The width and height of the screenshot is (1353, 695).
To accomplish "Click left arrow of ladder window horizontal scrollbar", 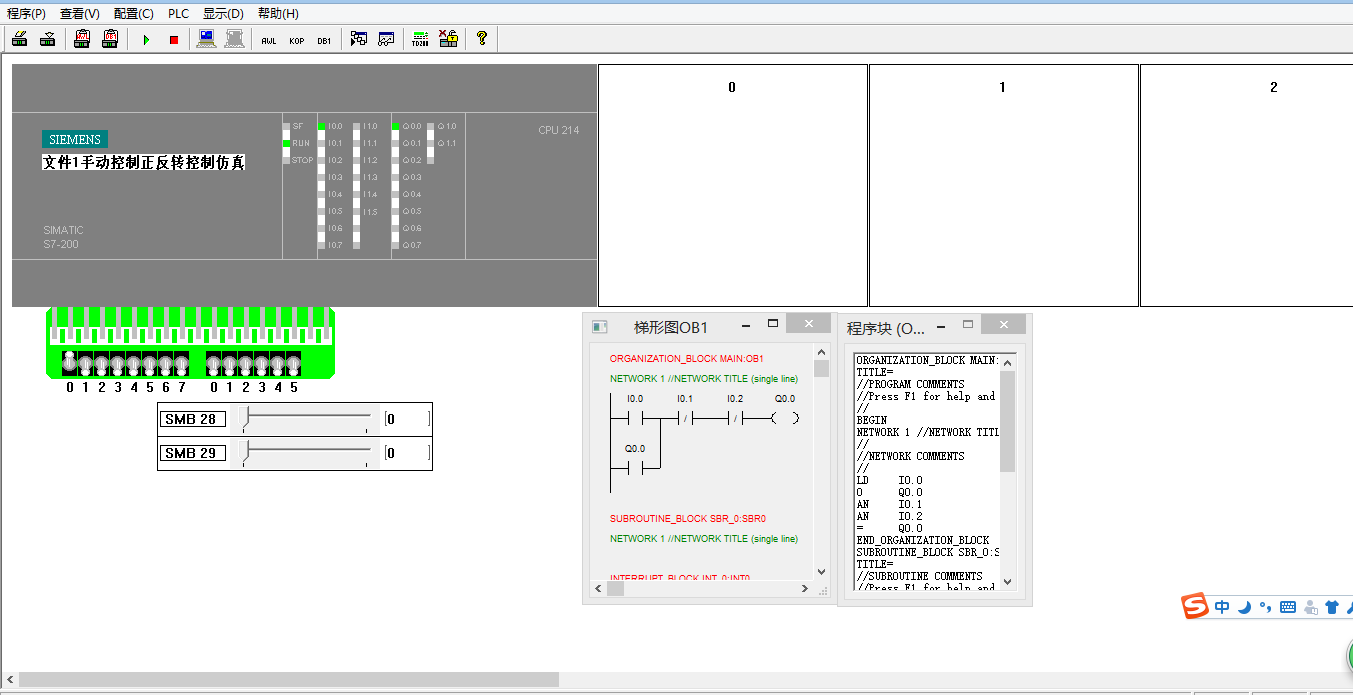I will point(598,590).
